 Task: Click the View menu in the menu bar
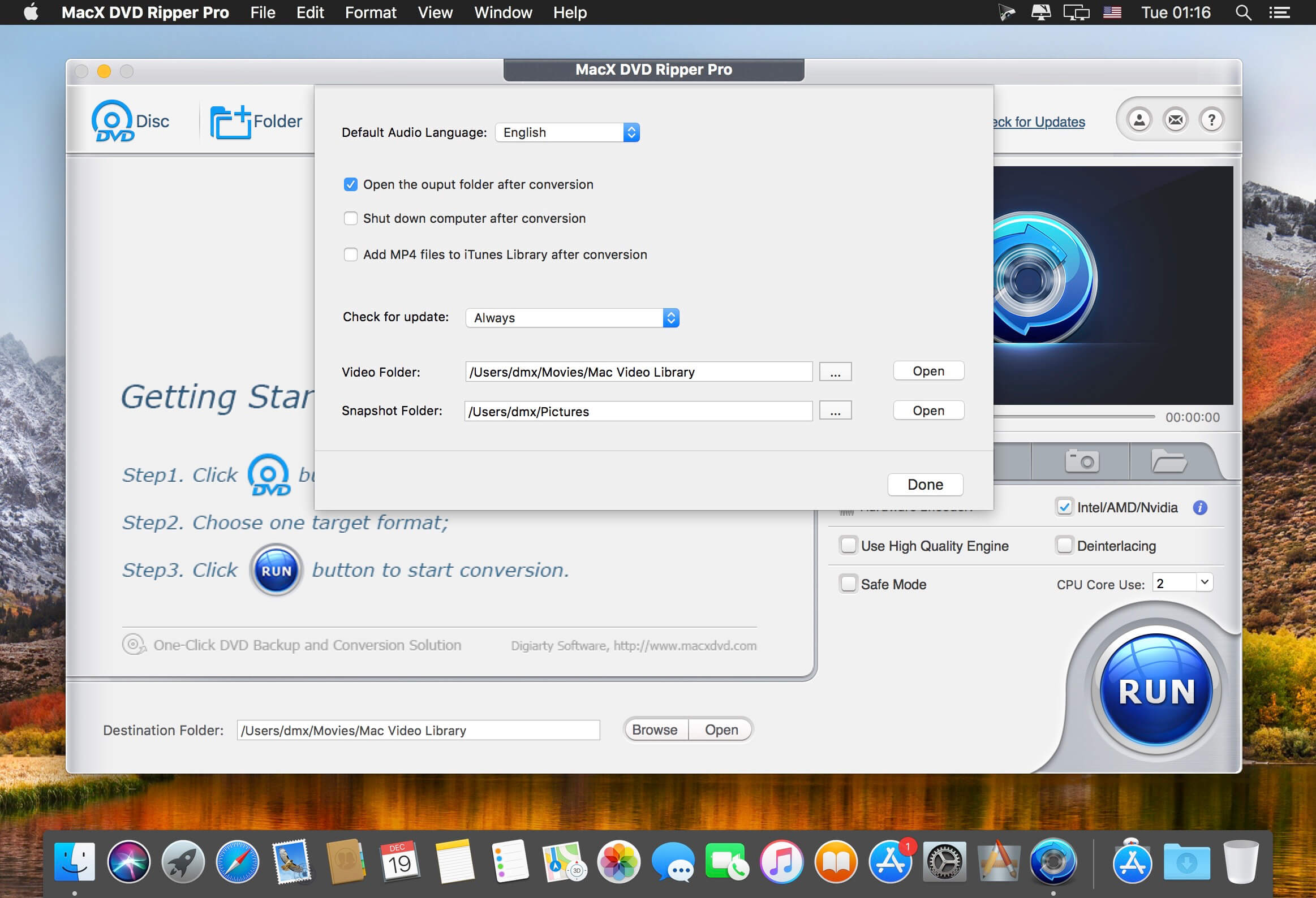(437, 12)
